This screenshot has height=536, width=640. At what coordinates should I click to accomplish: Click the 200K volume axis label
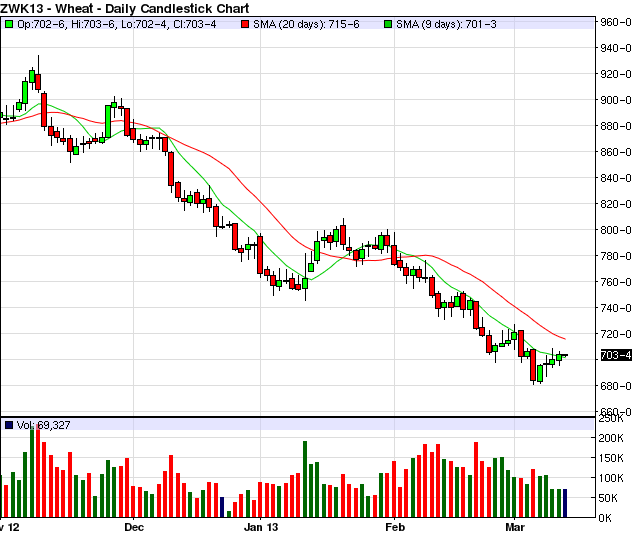click(611, 438)
